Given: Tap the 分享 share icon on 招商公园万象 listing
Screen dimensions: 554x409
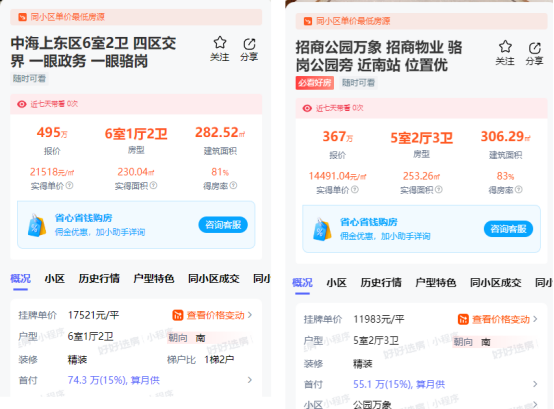Looking at the screenshot, I should click(x=535, y=48).
